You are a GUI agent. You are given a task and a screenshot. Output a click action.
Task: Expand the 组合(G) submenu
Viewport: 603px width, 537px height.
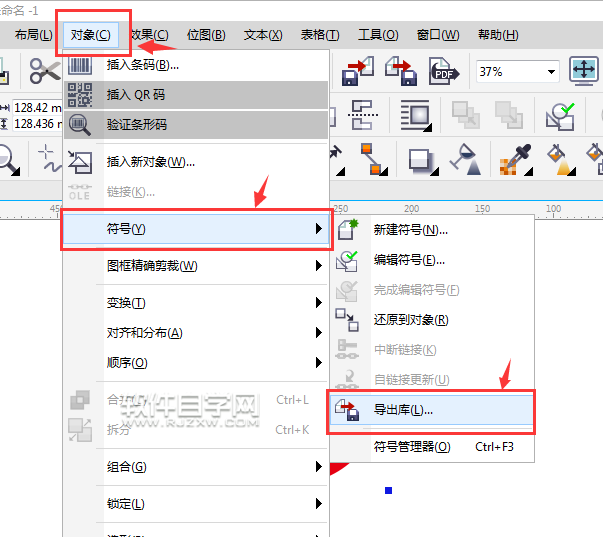point(196,467)
